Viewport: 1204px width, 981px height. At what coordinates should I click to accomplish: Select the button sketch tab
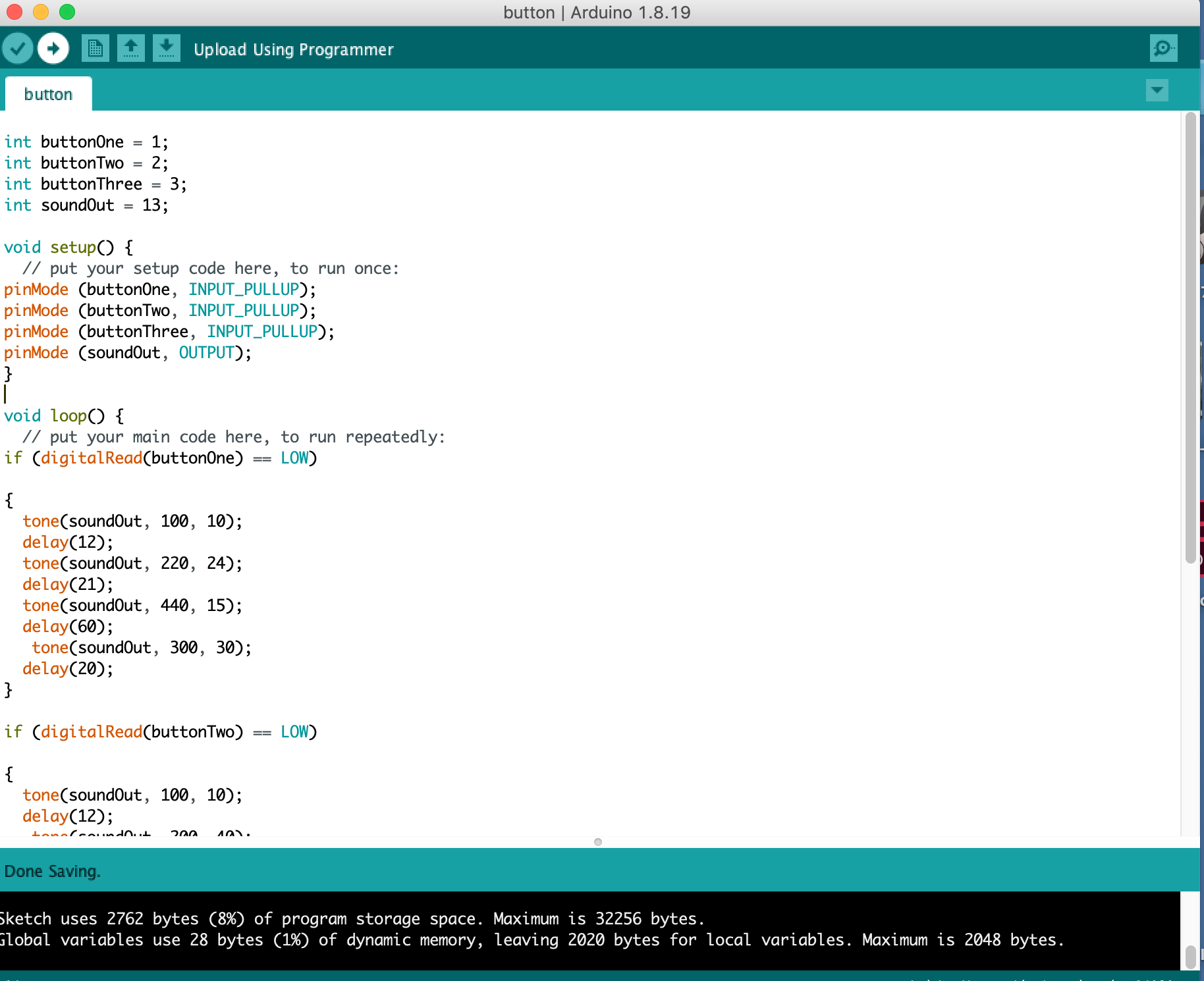point(48,94)
